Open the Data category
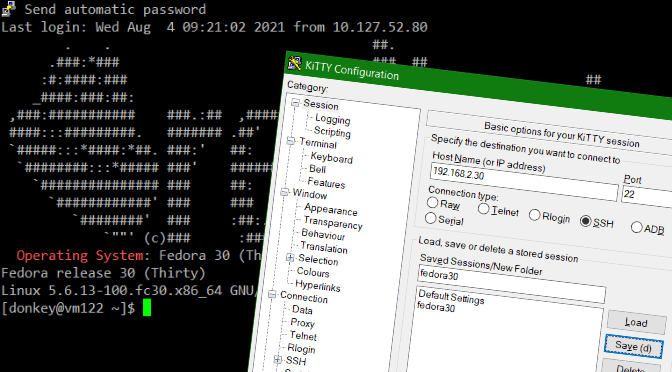This screenshot has height=372, width=672. click(x=302, y=309)
